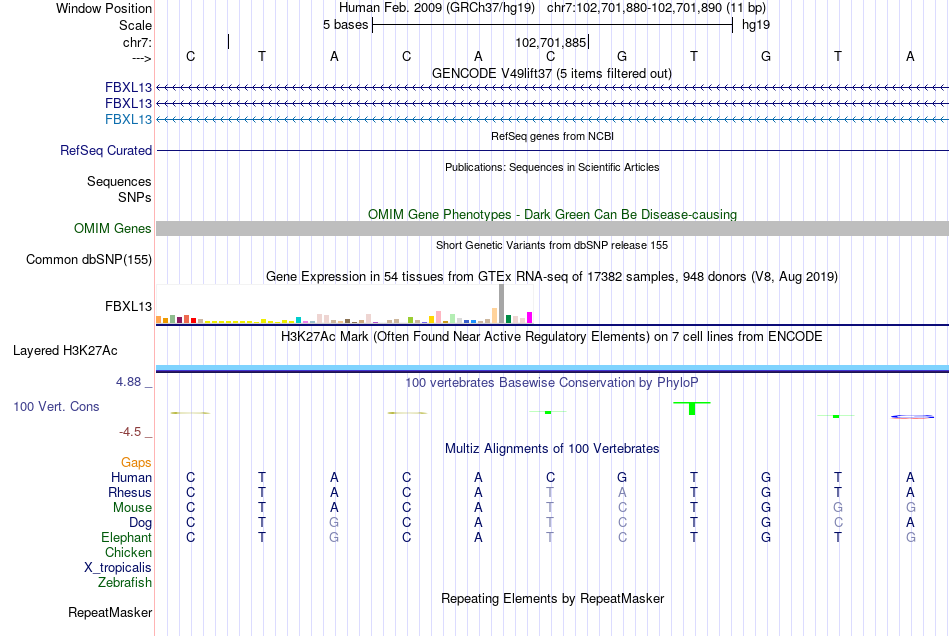This screenshot has width=950, height=636.
Task: Click the RepeatMasker track label
Action: pos(110,612)
